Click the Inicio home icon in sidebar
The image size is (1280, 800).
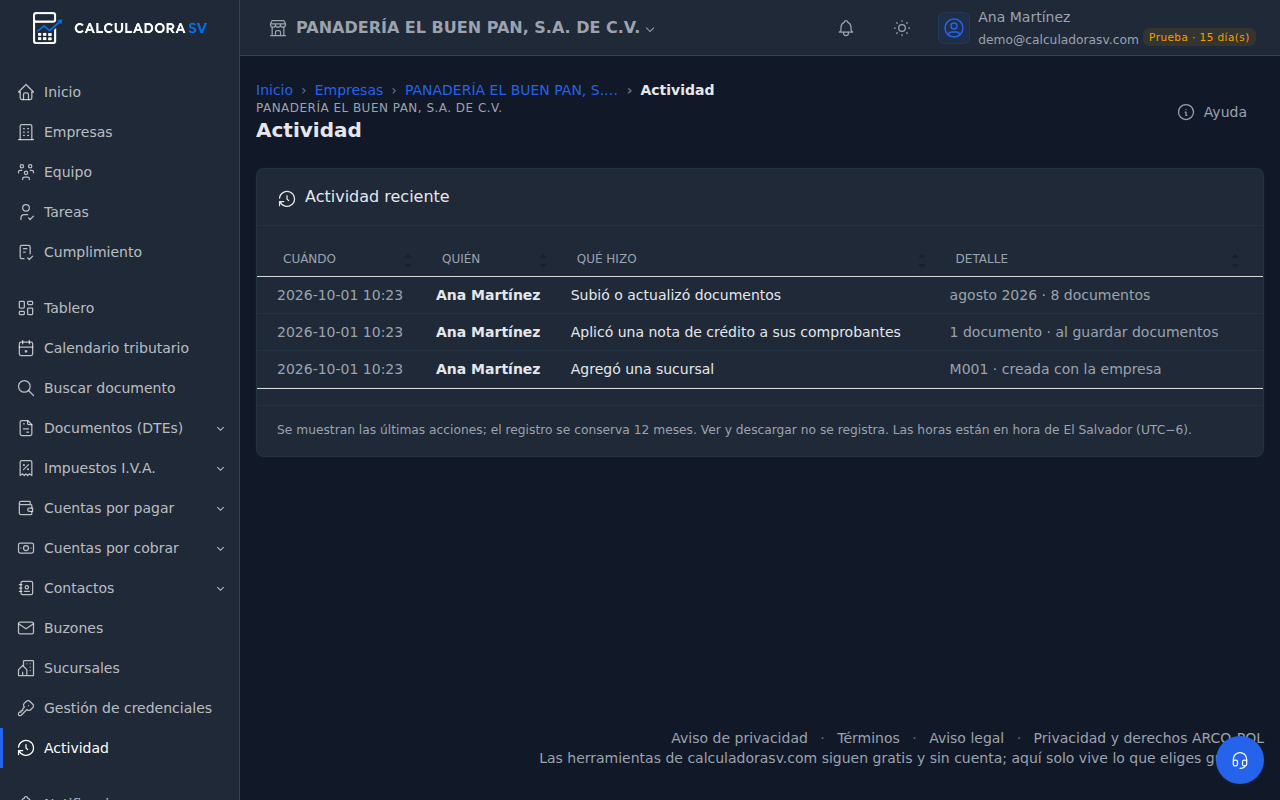(26, 92)
